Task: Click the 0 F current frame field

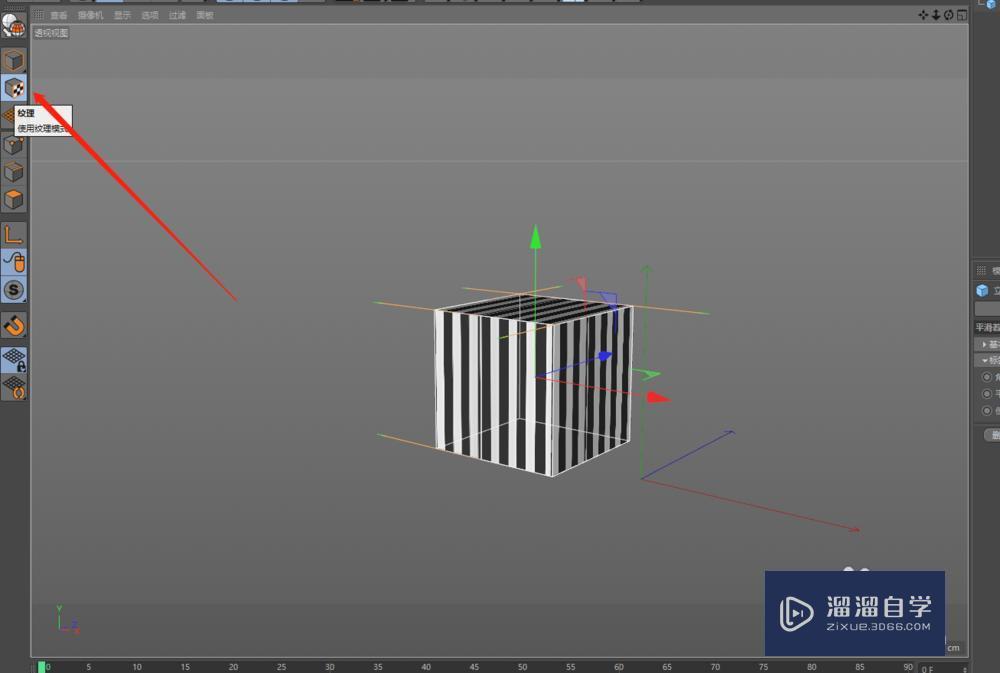Action: 943,669
